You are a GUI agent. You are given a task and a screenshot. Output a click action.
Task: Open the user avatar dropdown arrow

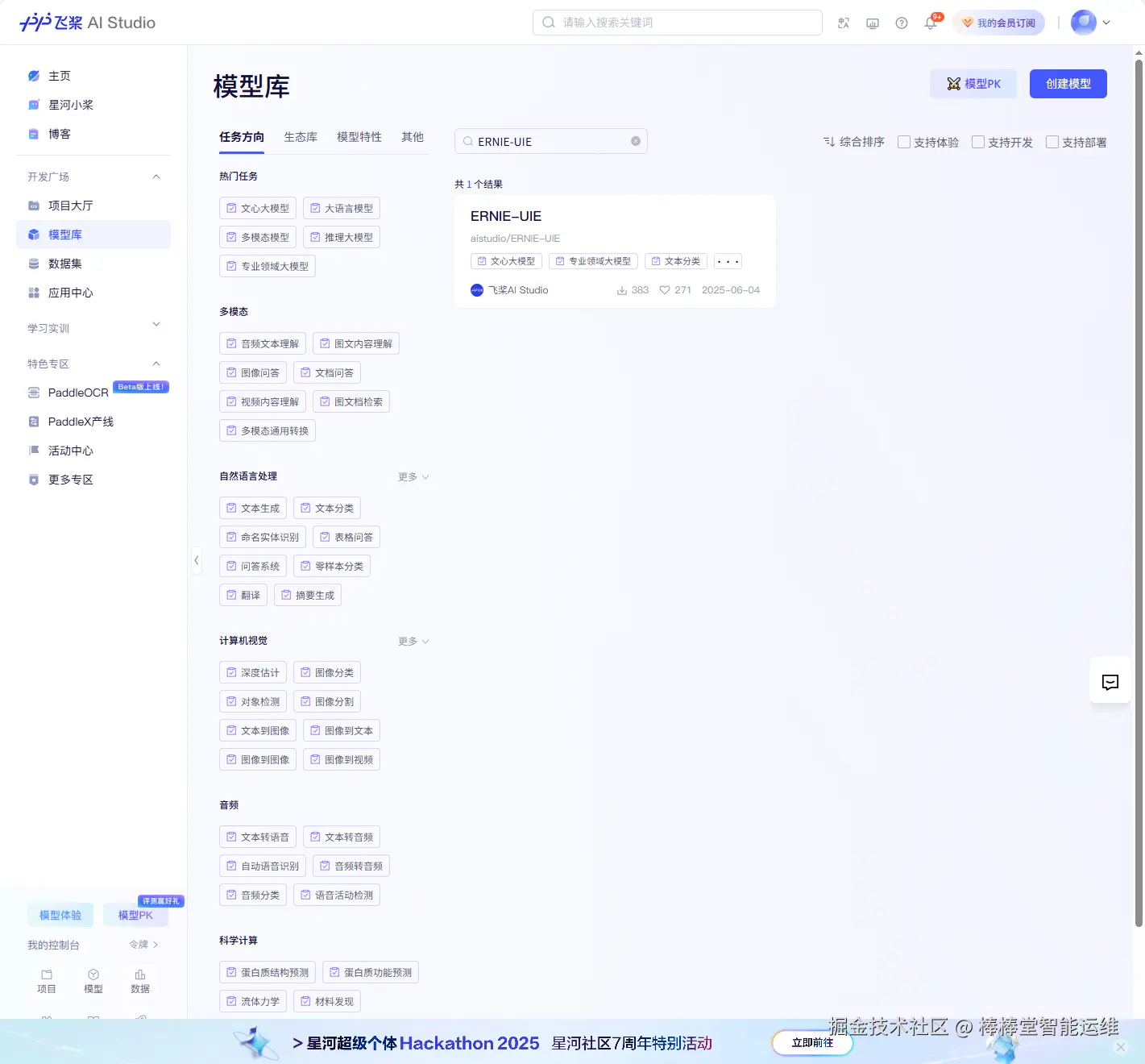point(1106,23)
